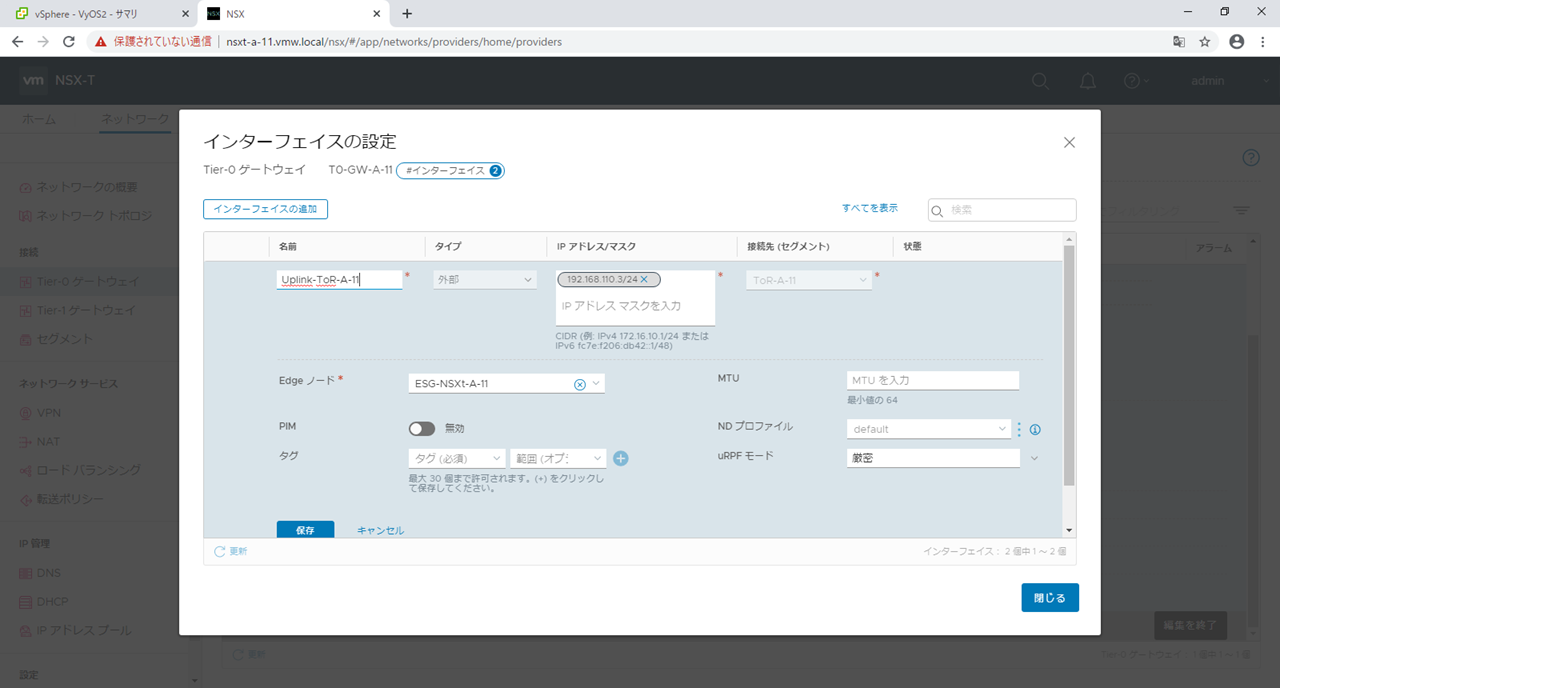1556x688 pixels.
Task: Clear the ESG-NSXt-A-11 Edge node selection
Action: (579, 384)
